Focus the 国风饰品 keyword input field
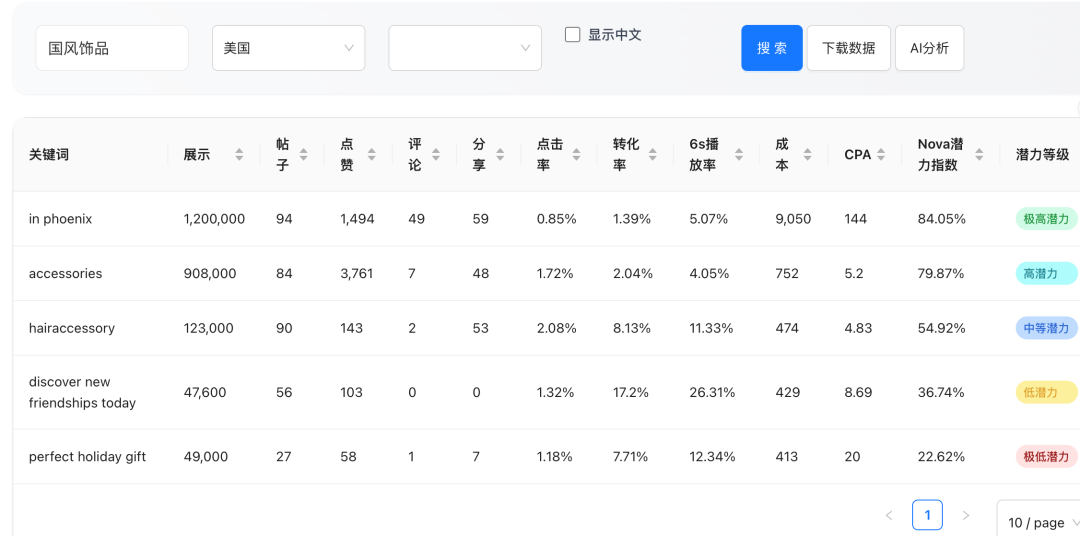 point(112,48)
